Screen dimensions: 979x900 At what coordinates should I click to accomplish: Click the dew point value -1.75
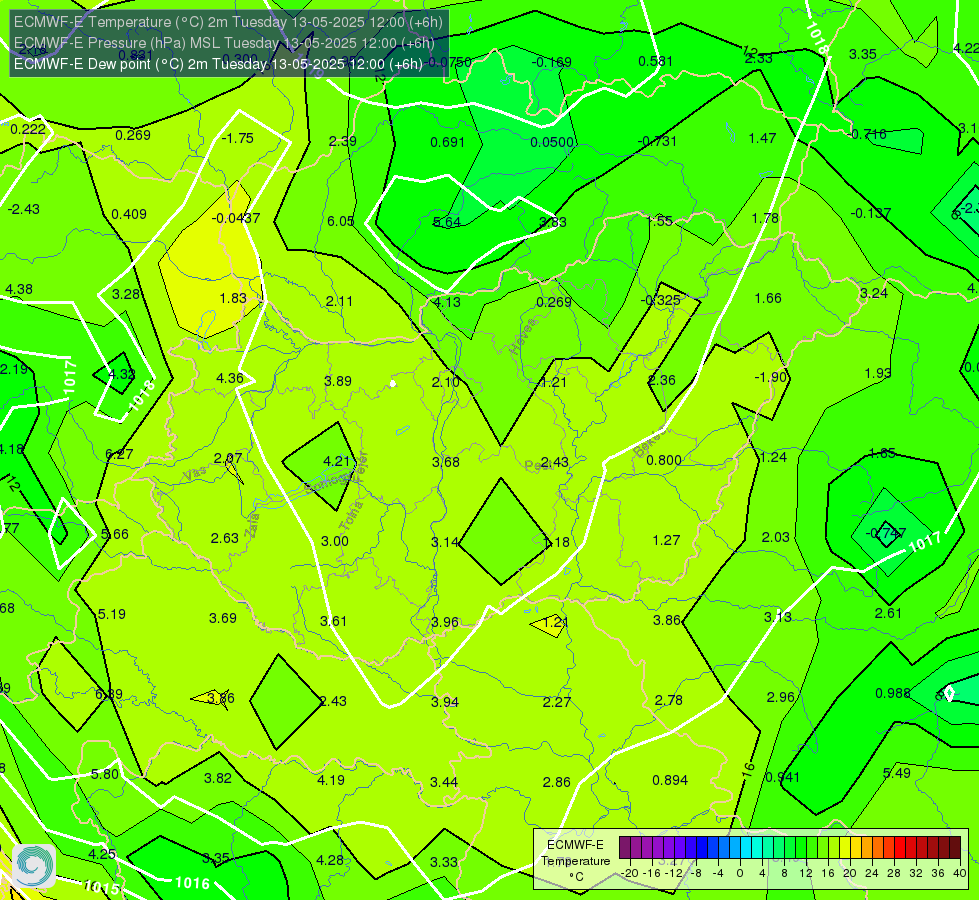tap(237, 139)
